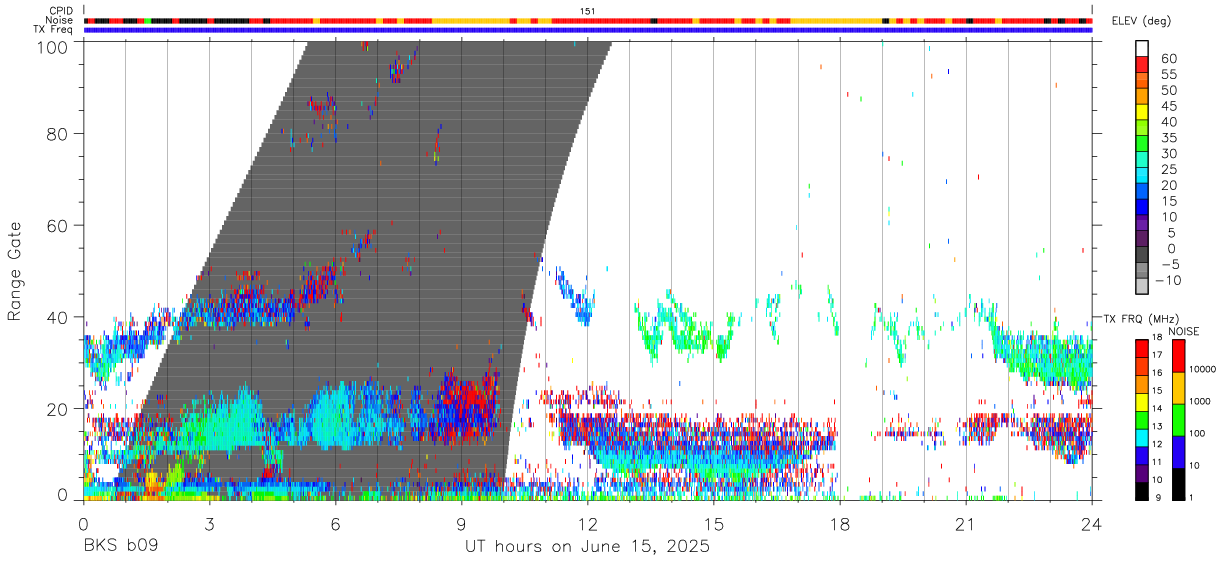This screenshot has width=1228, height=567.
Task: Click the CPID label
Action: click(x=60, y=10)
